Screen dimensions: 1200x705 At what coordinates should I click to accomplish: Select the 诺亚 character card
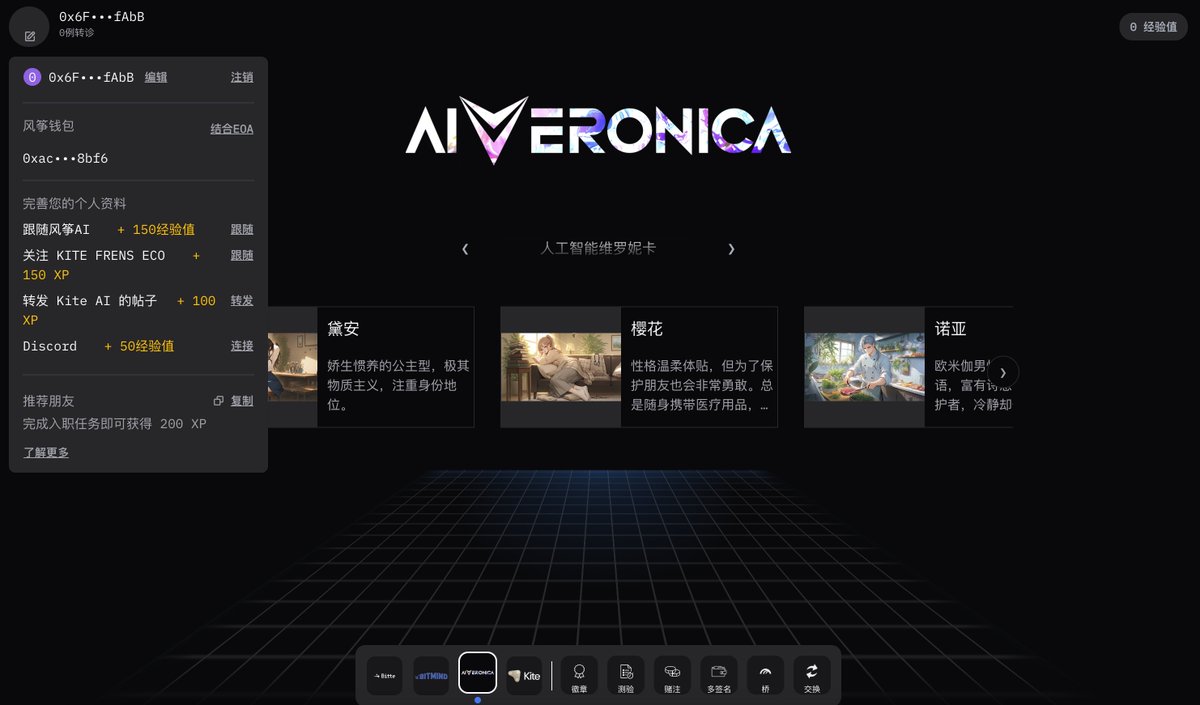pyautogui.click(x=909, y=367)
